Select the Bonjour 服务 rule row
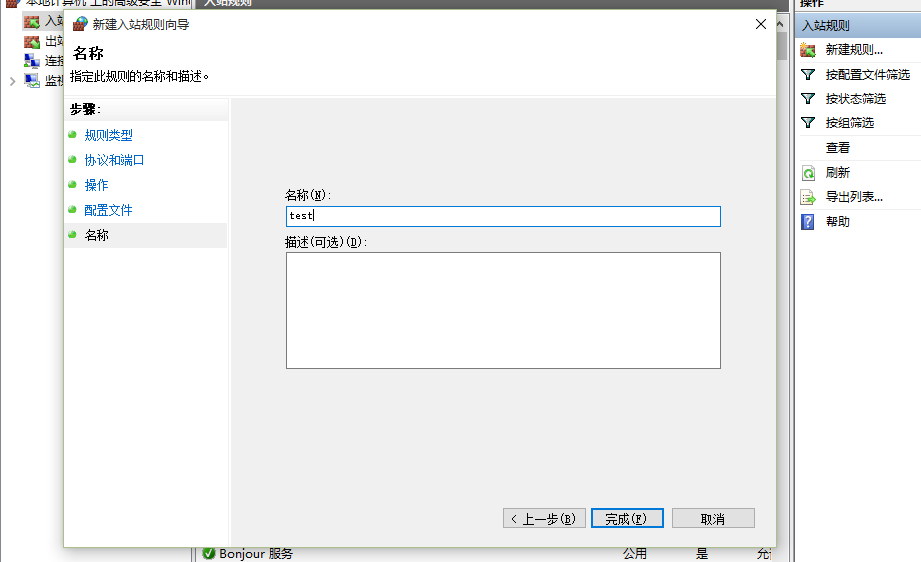The height and width of the screenshot is (562, 921). (485, 554)
